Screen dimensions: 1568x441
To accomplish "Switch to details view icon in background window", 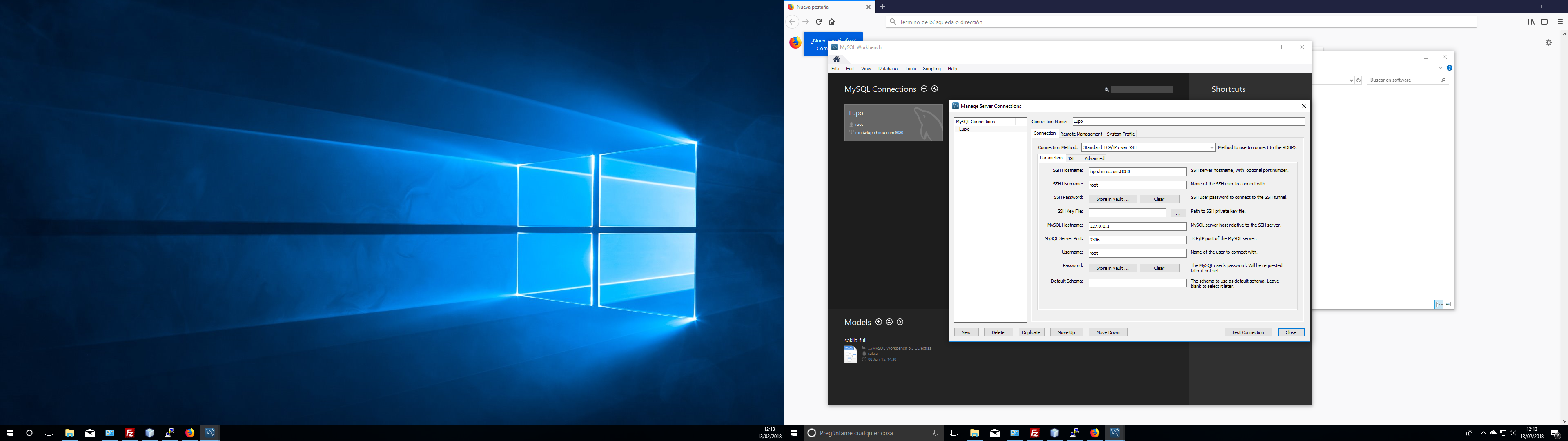I will [1439, 305].
